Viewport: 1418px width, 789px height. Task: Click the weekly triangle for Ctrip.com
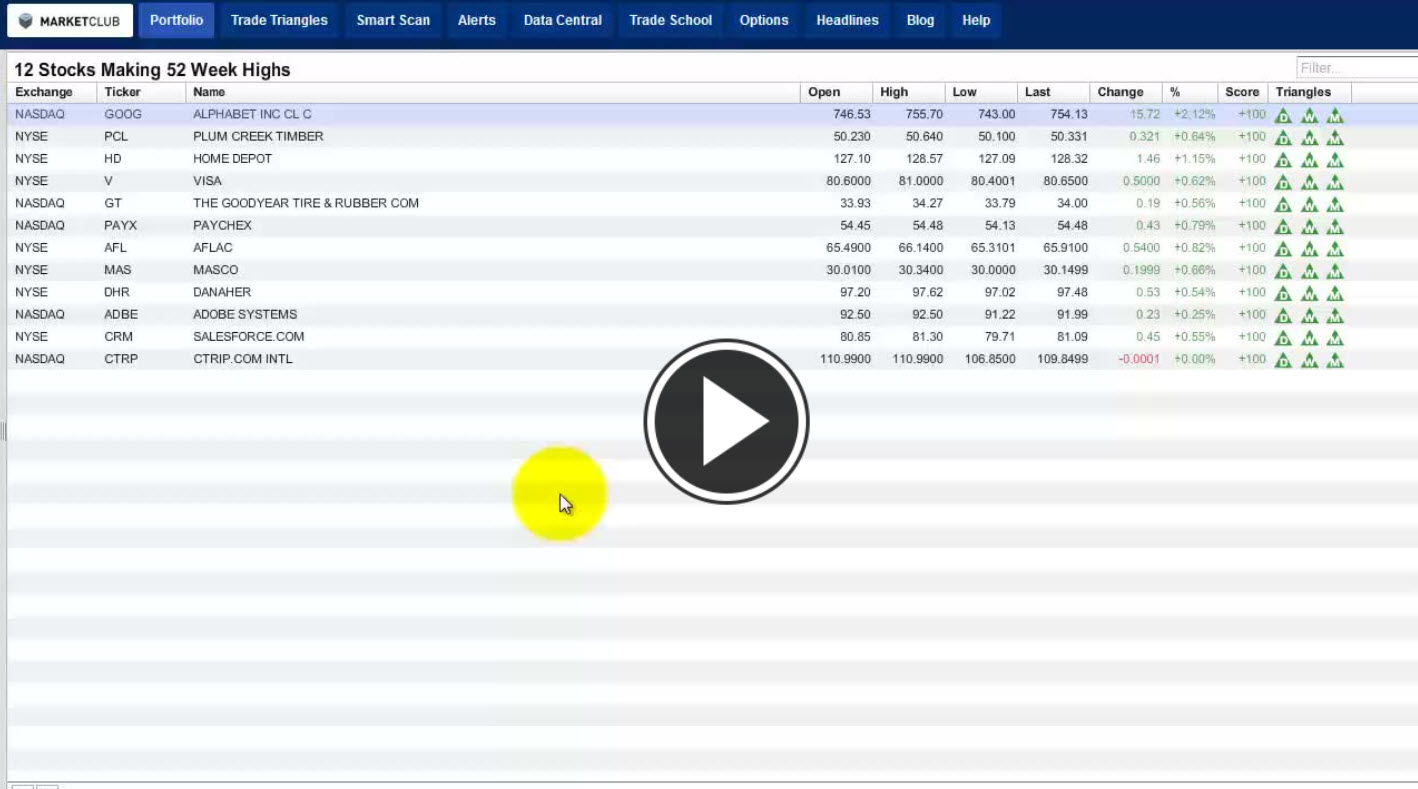(x=1309, y=360)
